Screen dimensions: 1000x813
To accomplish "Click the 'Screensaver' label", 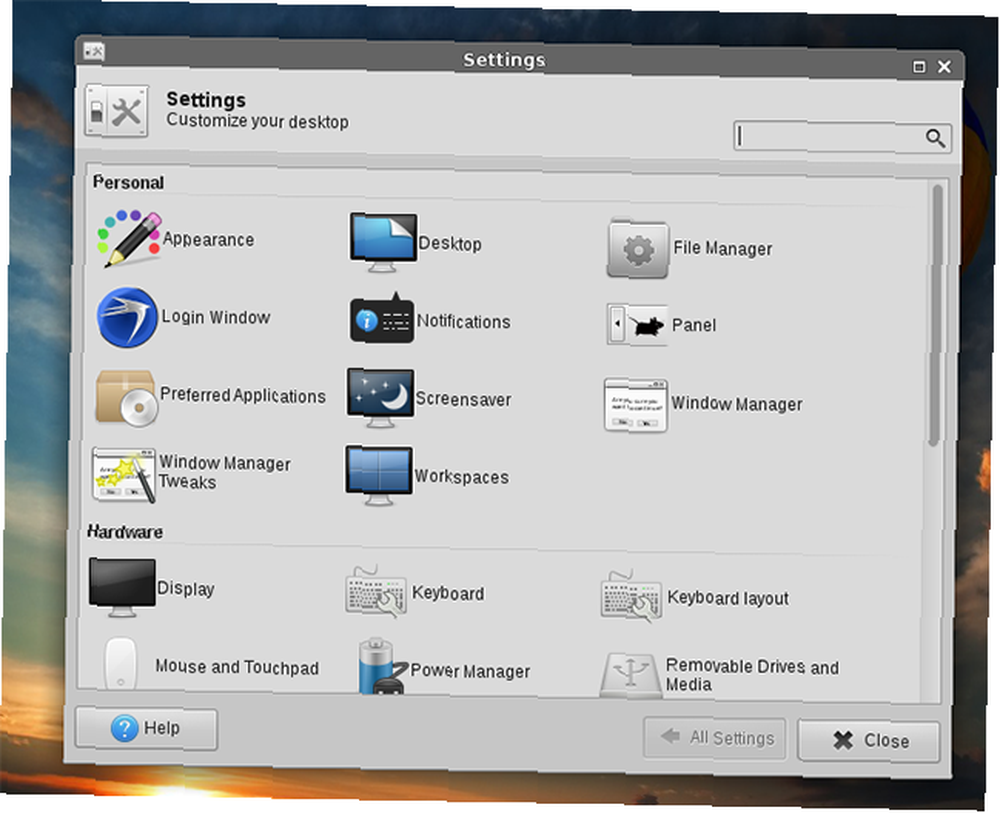I will (464, 399).
